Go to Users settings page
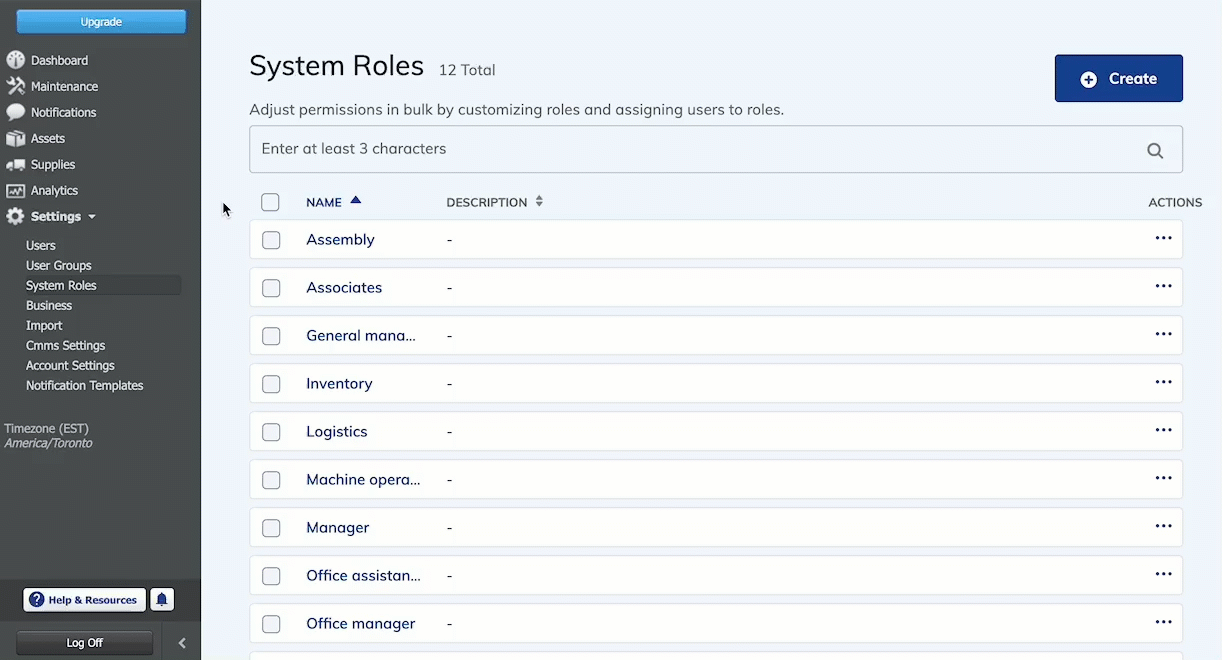 click(x=41, y=245)
